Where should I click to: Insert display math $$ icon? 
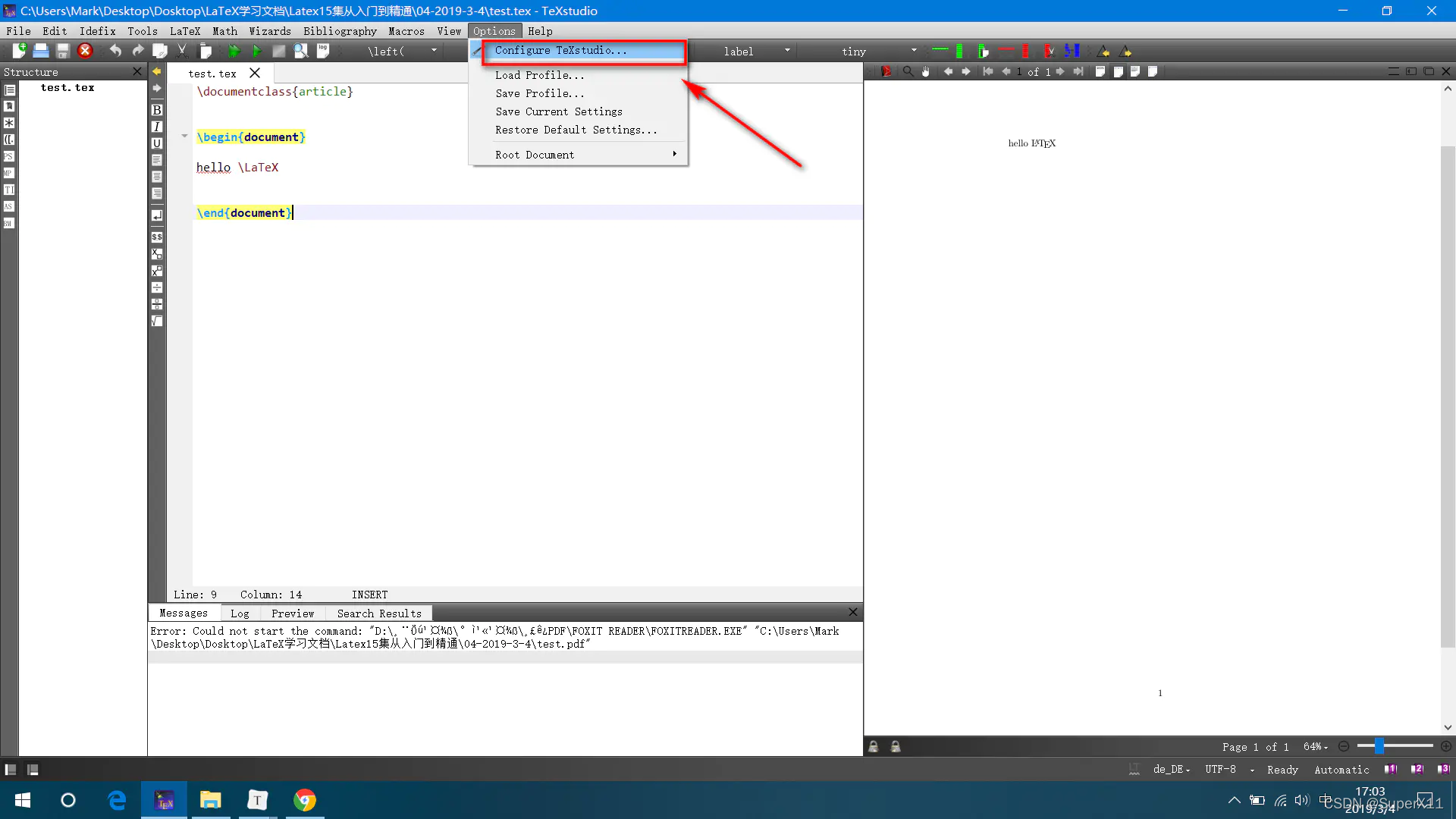point(157,237)
